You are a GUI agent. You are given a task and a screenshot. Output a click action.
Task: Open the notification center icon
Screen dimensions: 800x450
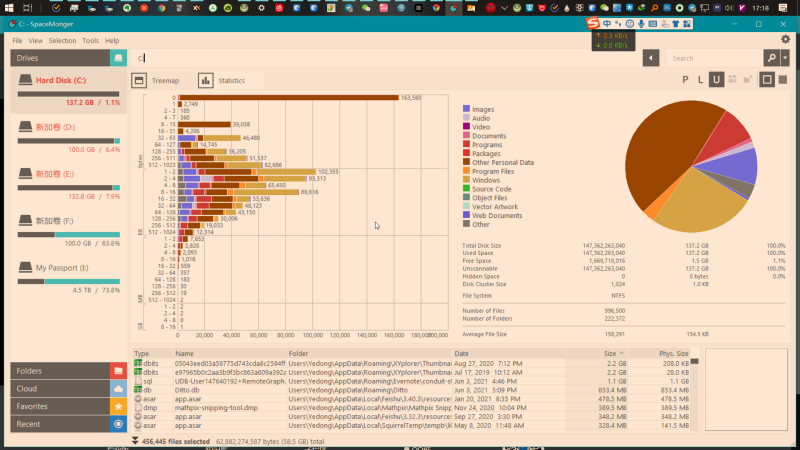coord(783,8)
